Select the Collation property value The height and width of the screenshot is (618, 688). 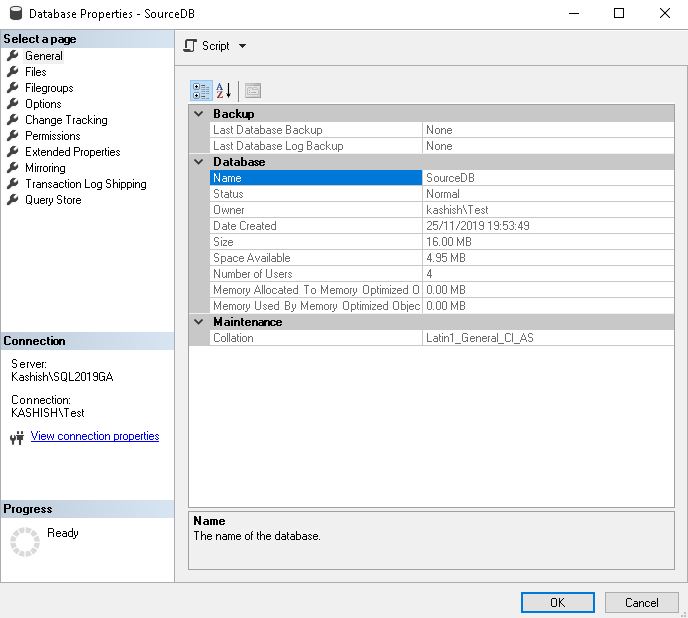coord(547,338)
